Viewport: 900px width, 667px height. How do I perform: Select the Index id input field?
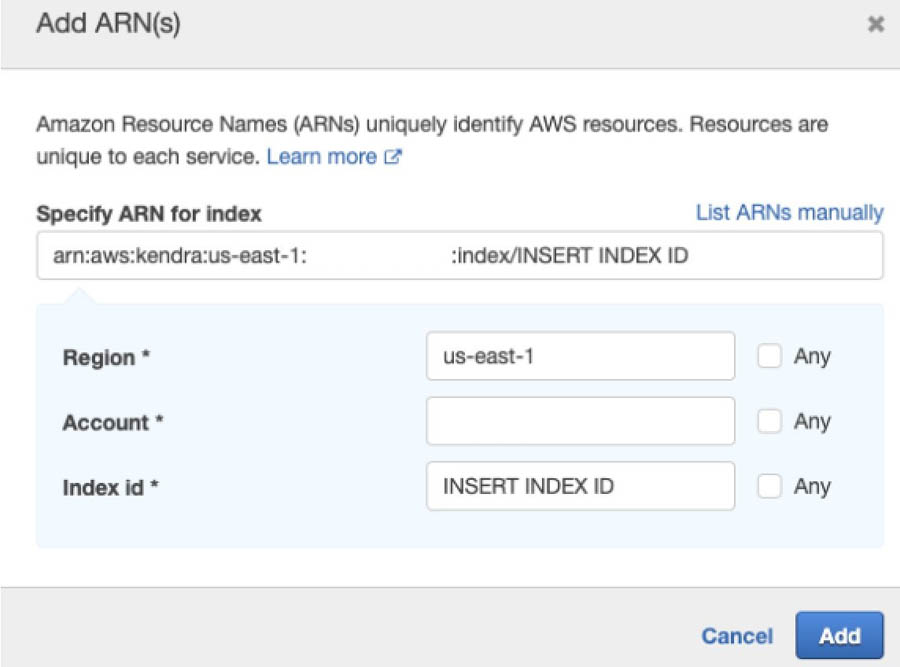(x=580, y=486)
